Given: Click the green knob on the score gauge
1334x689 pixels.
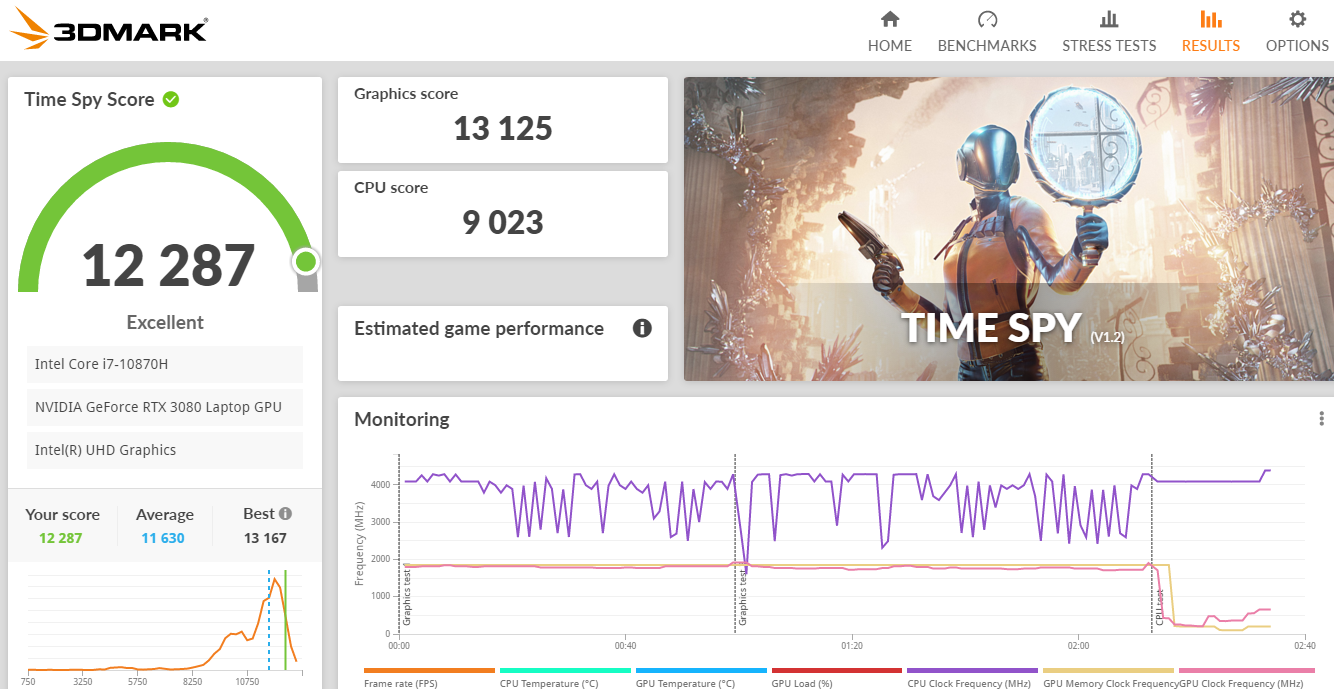Looking at the screenshot, I should pyautogui.click(x=306, y=262).
